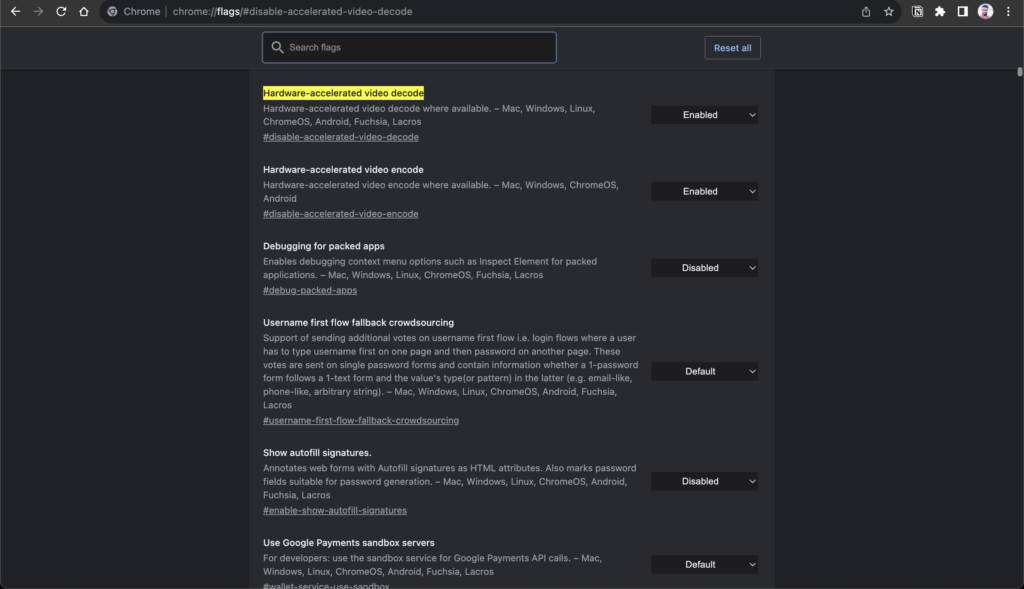Viewport: 1024px width, 589px height.
Task: Enable Debugging for packed apps
Action: coord(703,267)
